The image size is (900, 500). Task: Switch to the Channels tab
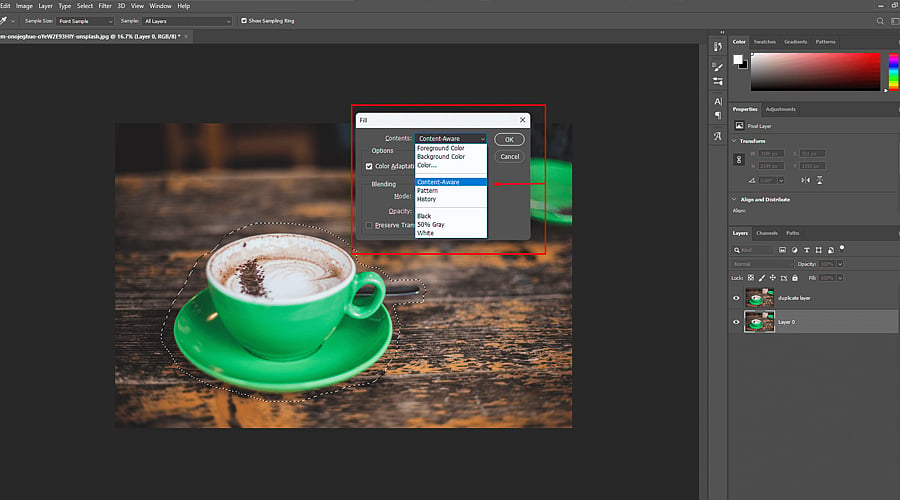(766, 233)
